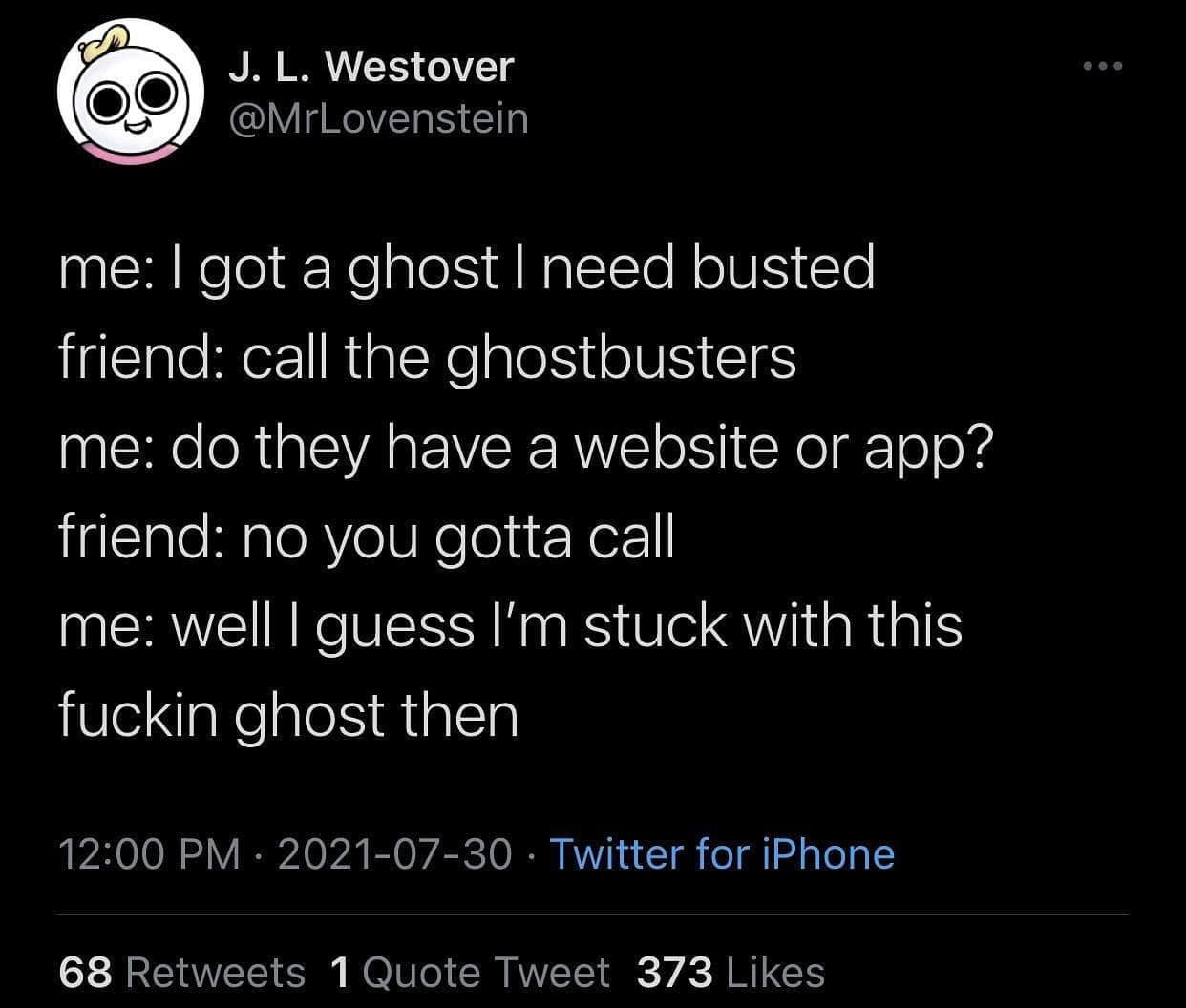Screen dimensions: 1186x1008
Task: Open the 12:00 PM timestamp link
Action: click(150, 853)
